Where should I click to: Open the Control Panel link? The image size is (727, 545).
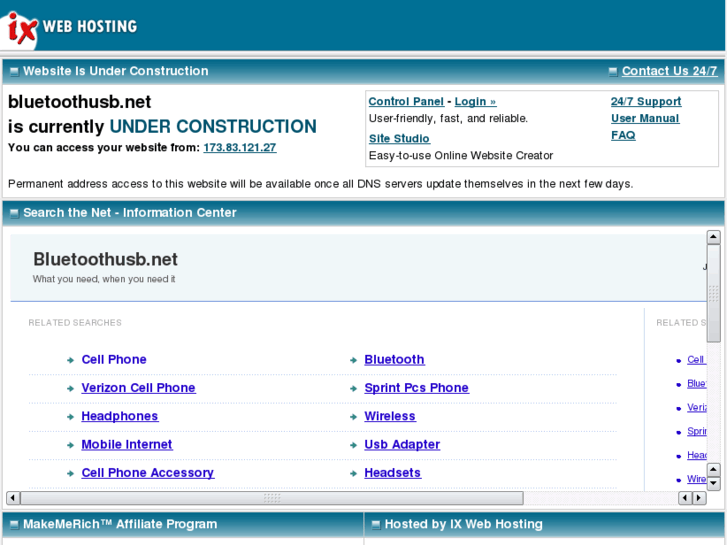406,102
